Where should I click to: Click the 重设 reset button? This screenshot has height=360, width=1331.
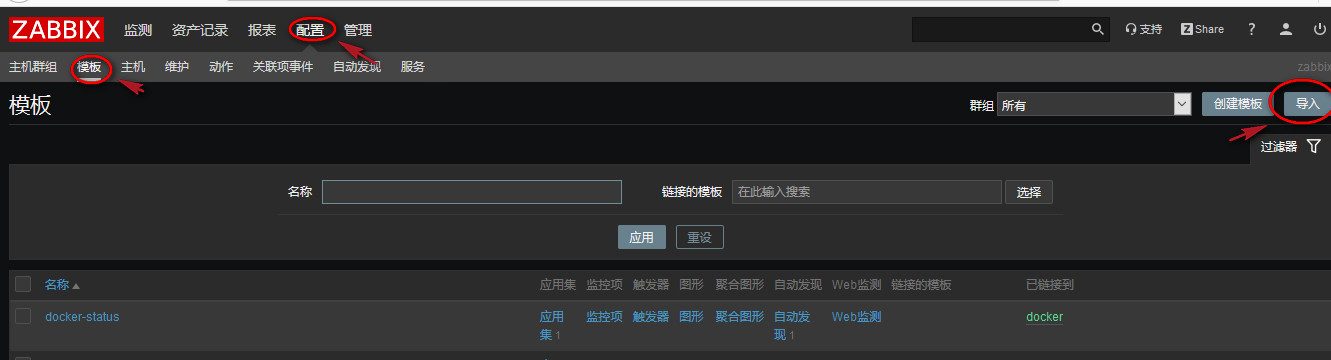(x=700, y=237)
